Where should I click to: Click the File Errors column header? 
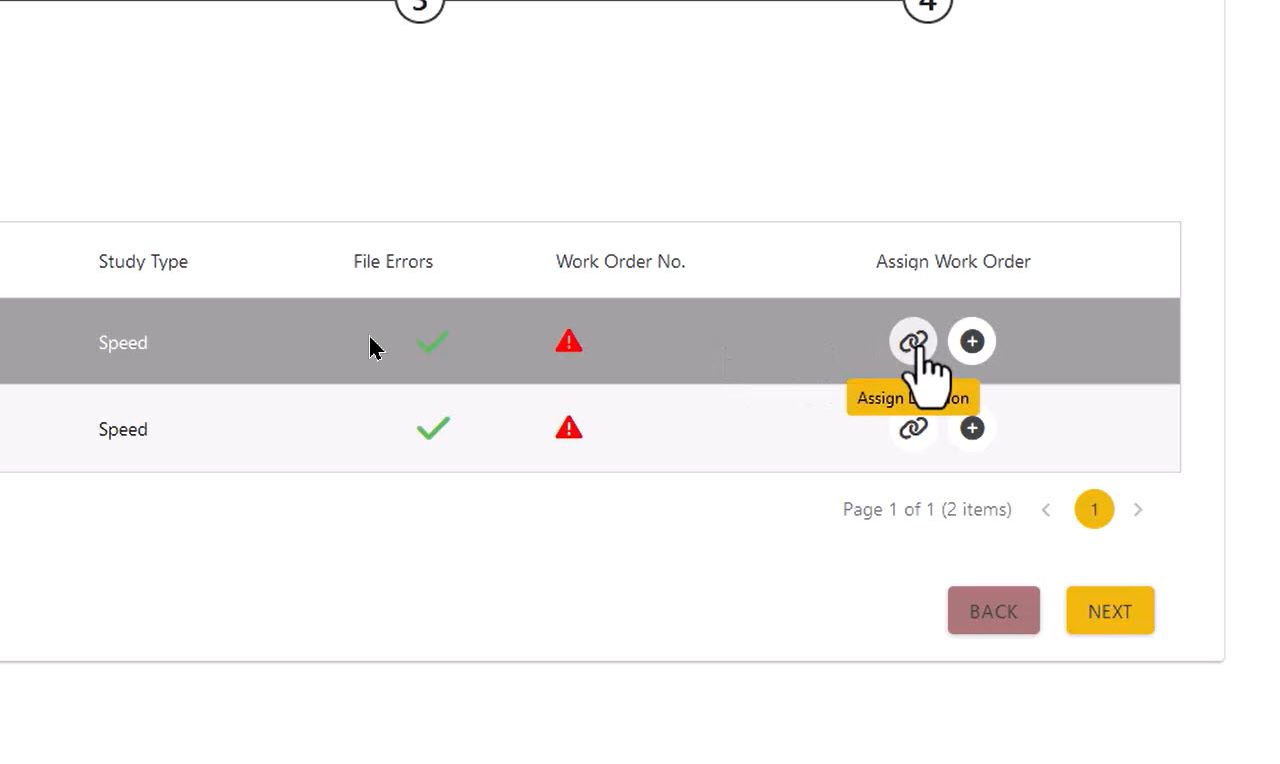393,262
